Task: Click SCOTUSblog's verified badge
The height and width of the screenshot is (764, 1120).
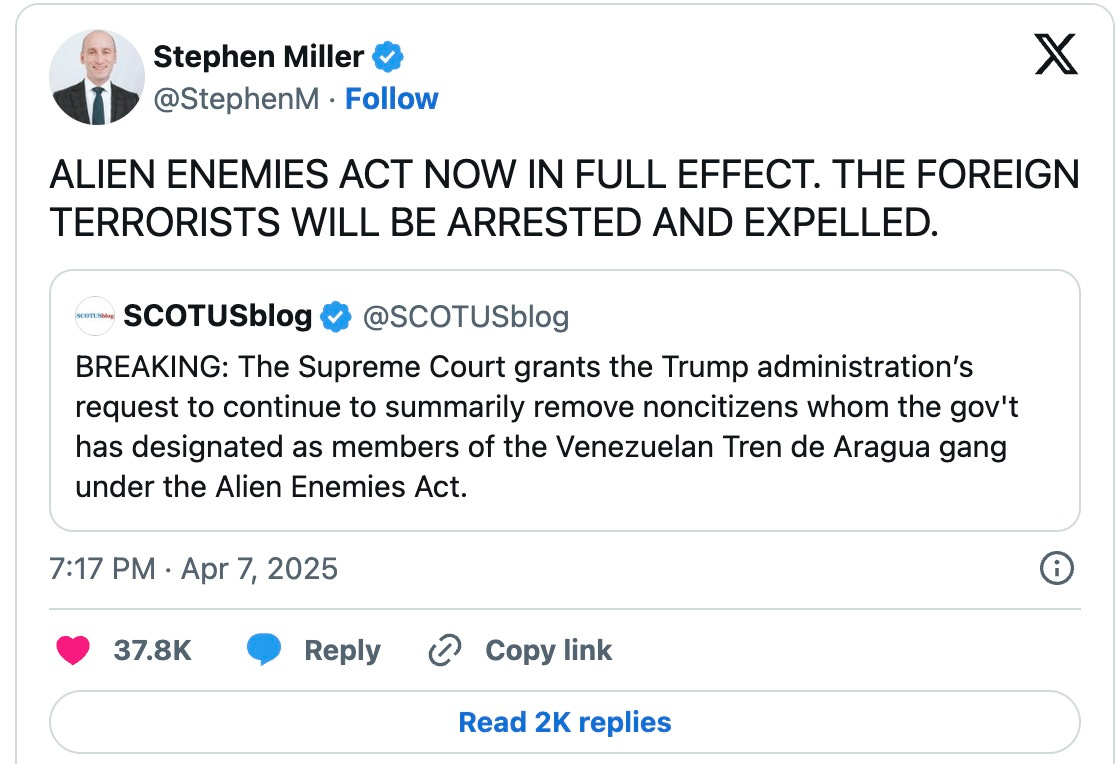Action: tap(336, 316)
